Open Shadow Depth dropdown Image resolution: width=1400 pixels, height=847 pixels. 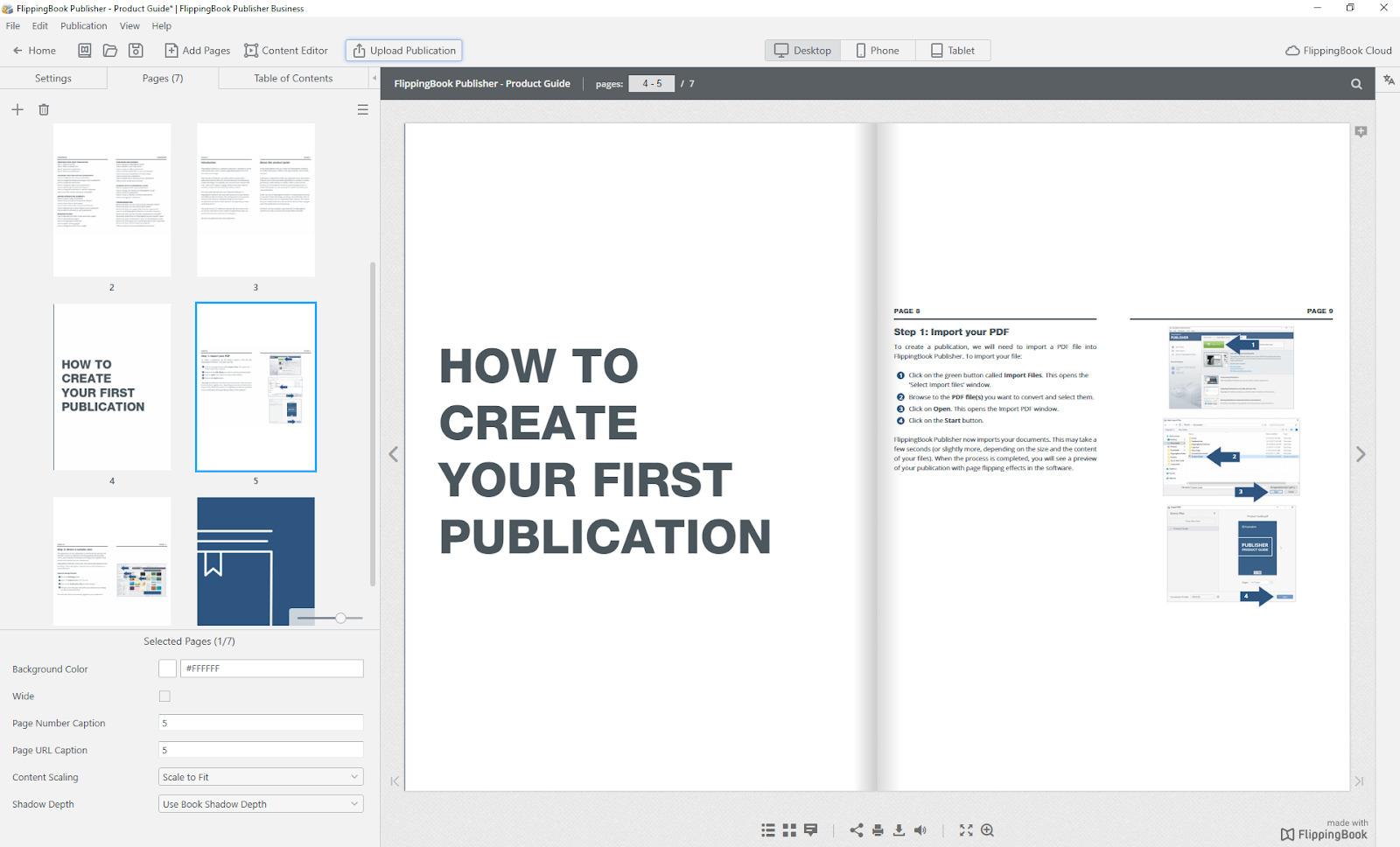pos(261,804)
